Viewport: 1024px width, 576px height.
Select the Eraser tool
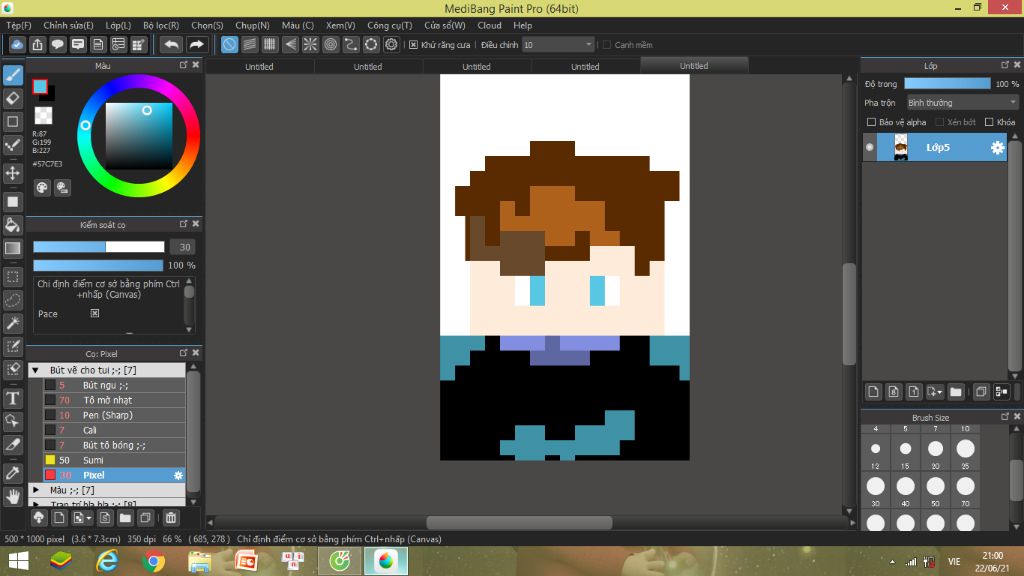(x=12, y=99)
